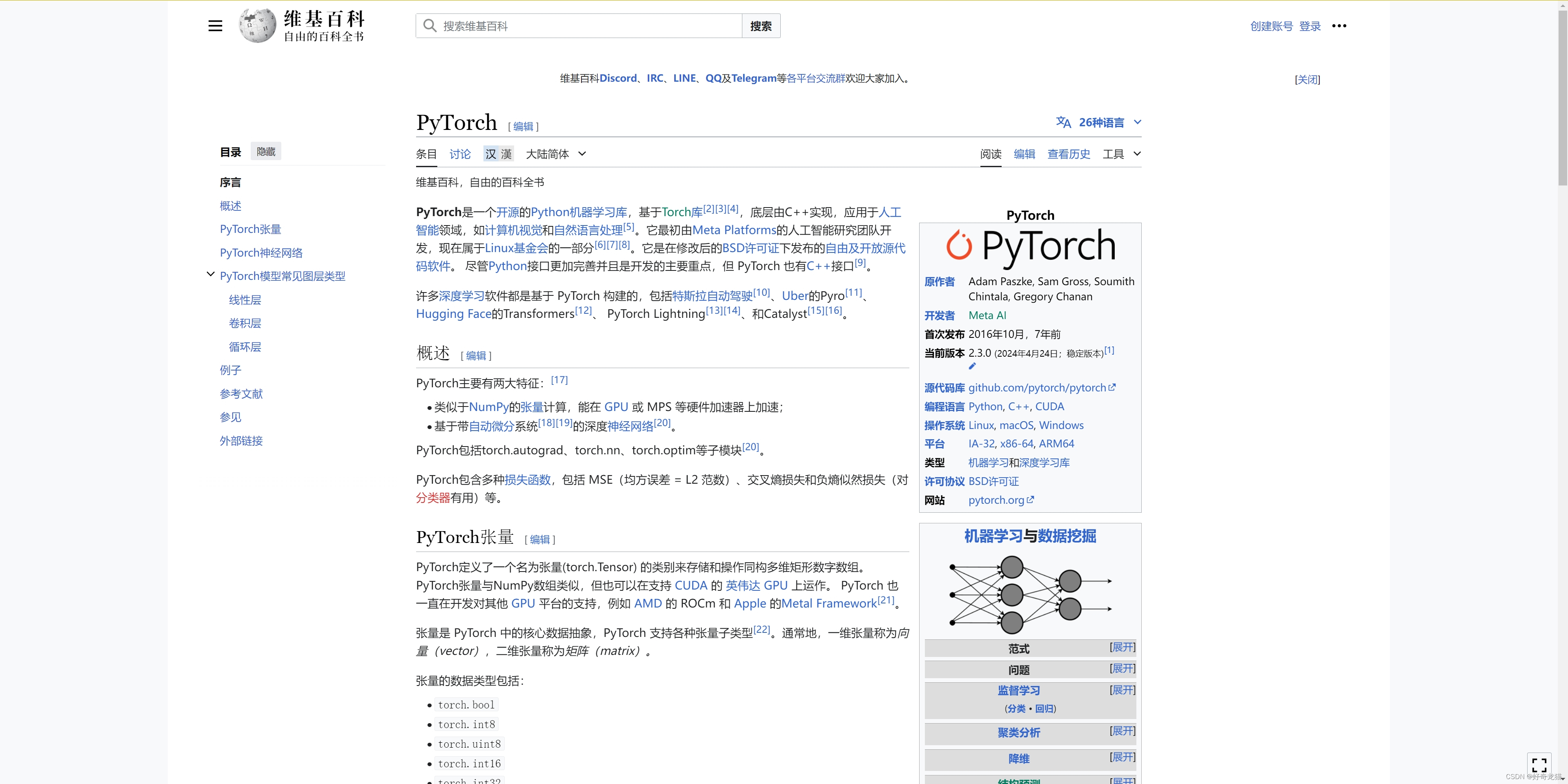The image size is (1568, 784).
Task: Click the page vertical scrollbar
Action: pyautogui.click(x=1562, y=98)
